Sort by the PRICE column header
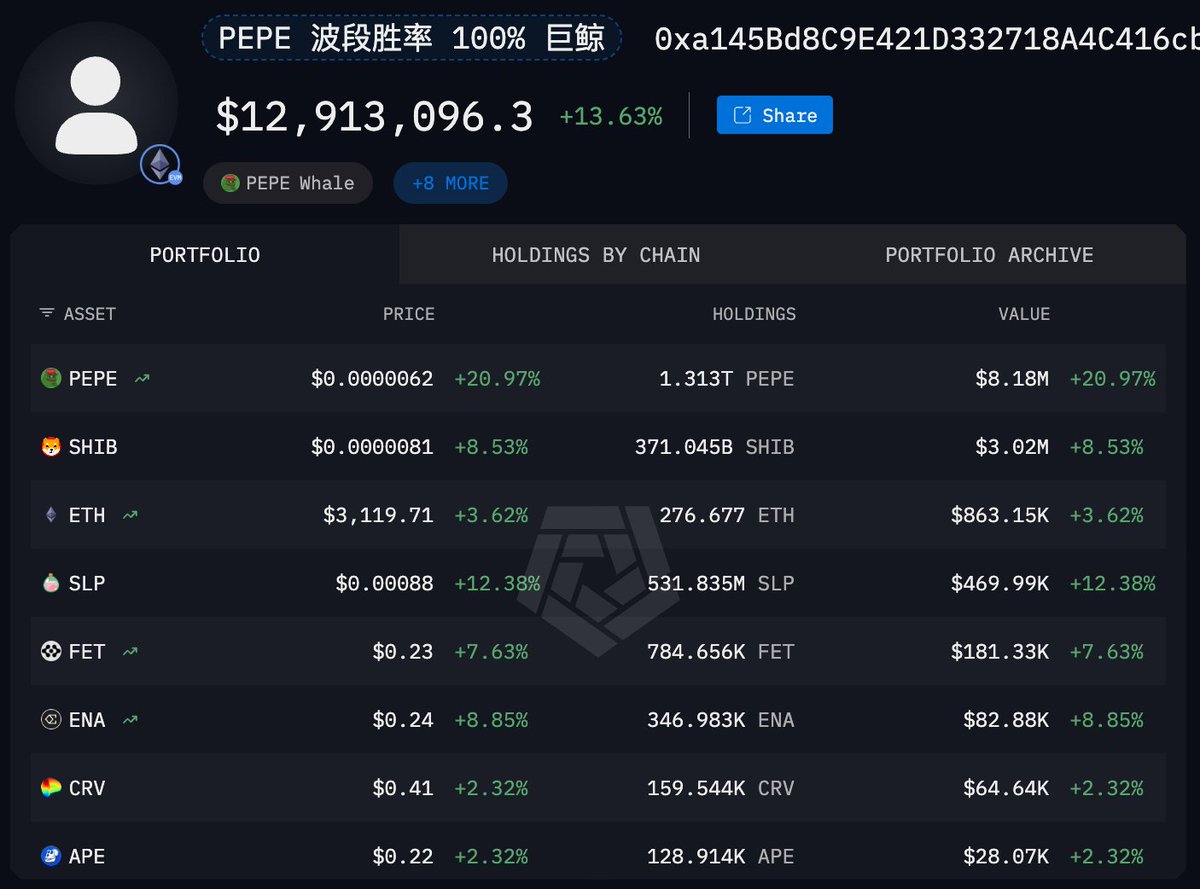Viewport: 1200px width, 889px height. pyautogui.click(x=408, y=314)
